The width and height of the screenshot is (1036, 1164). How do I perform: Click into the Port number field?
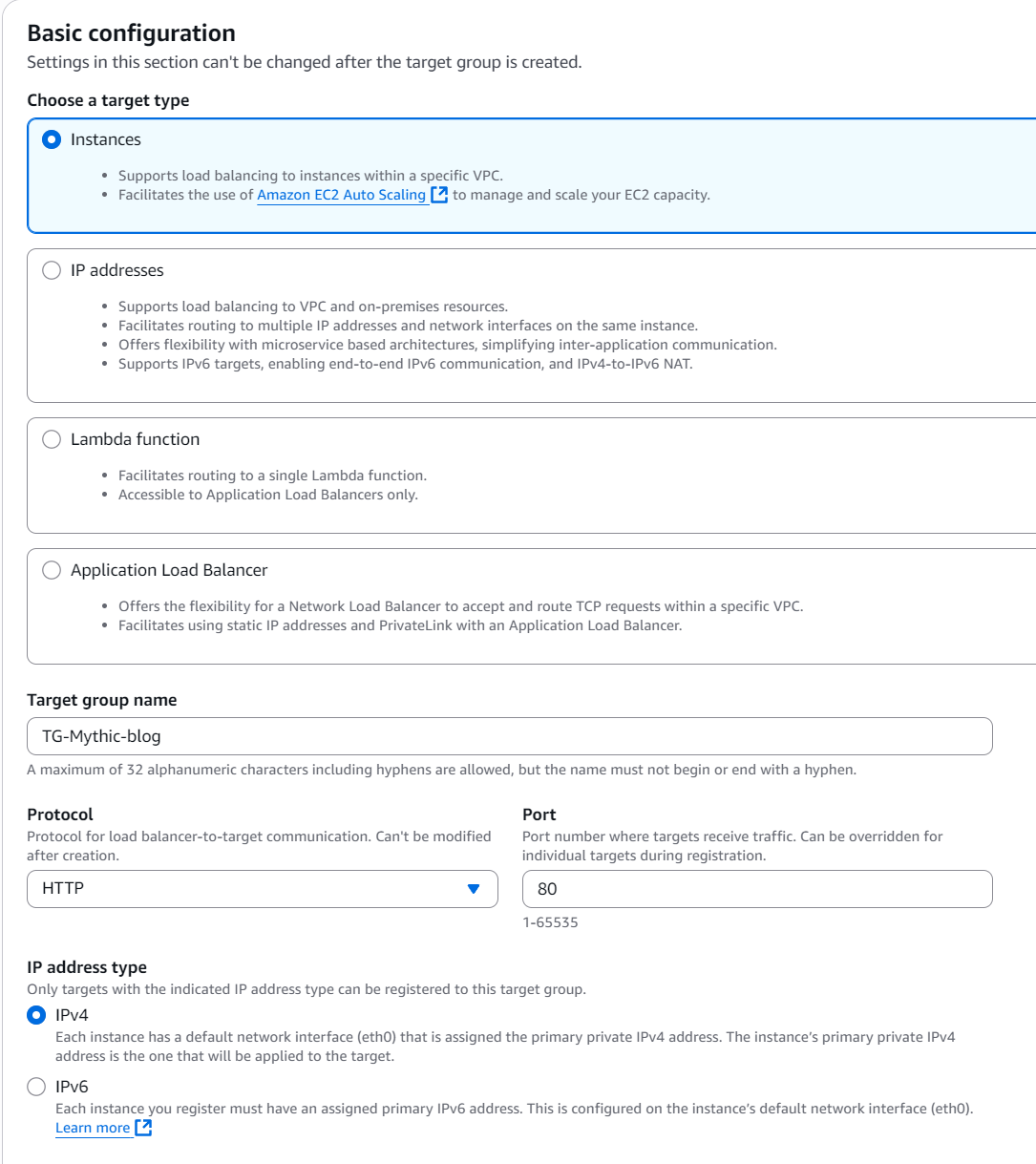point(756,889)
